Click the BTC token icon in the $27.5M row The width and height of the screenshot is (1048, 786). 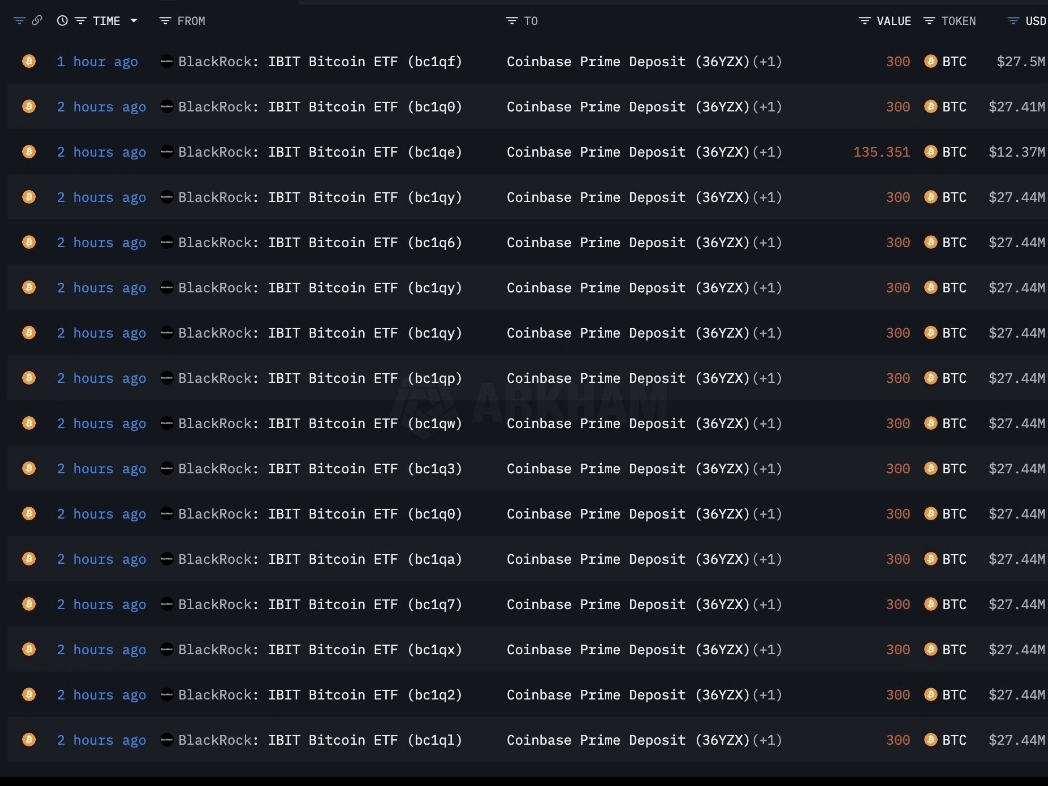click(930, 61)
